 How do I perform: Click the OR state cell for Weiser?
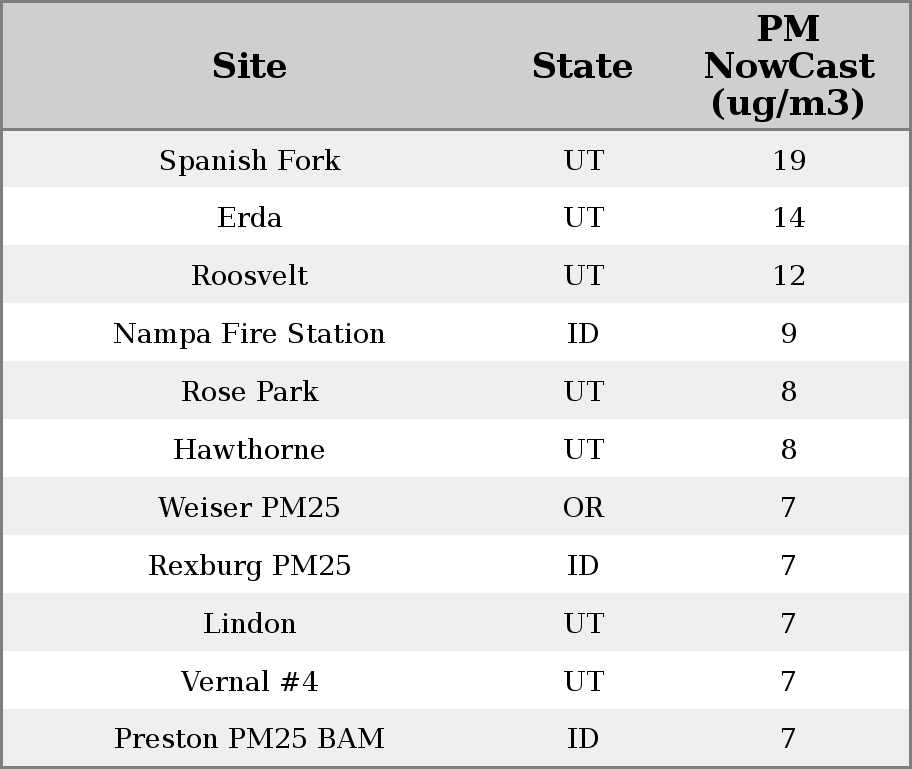(x=583, y=508)
